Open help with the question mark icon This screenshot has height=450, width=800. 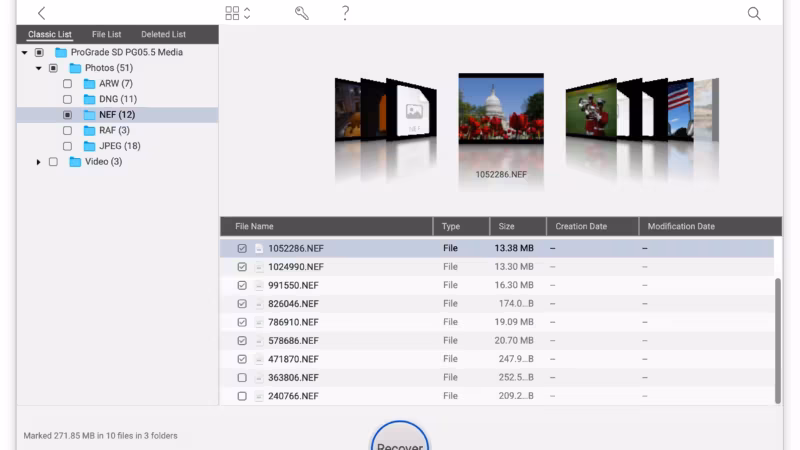tap(345, 13)
